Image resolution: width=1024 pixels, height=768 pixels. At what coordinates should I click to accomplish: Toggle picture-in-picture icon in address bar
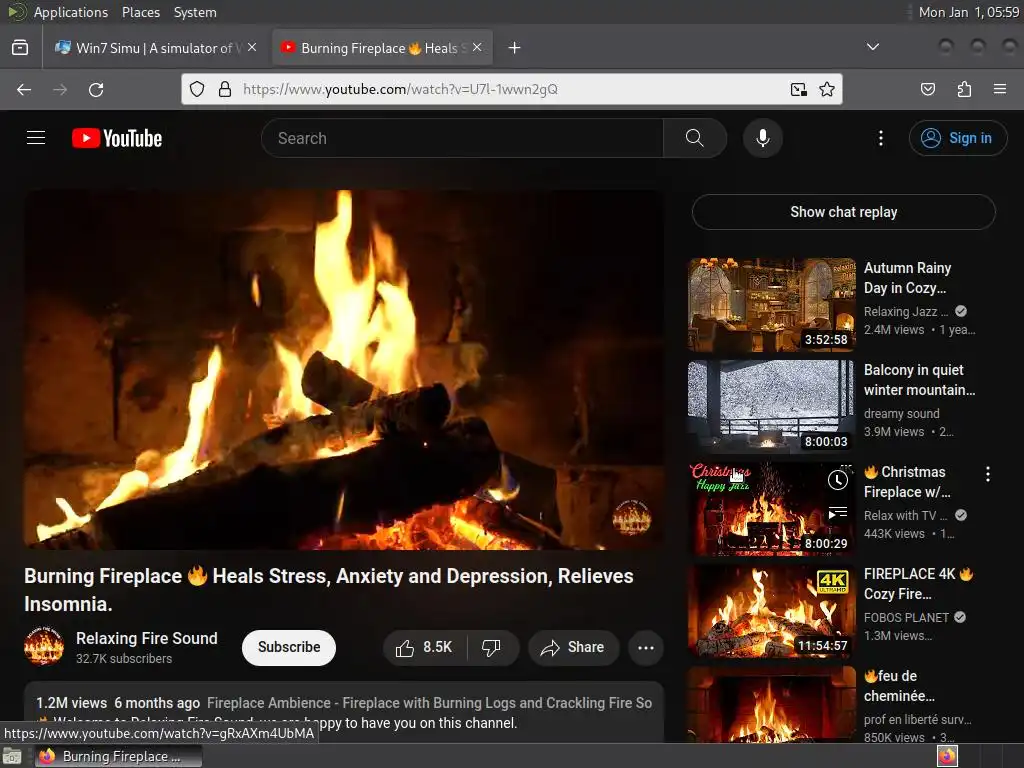(x=799, y=89)
